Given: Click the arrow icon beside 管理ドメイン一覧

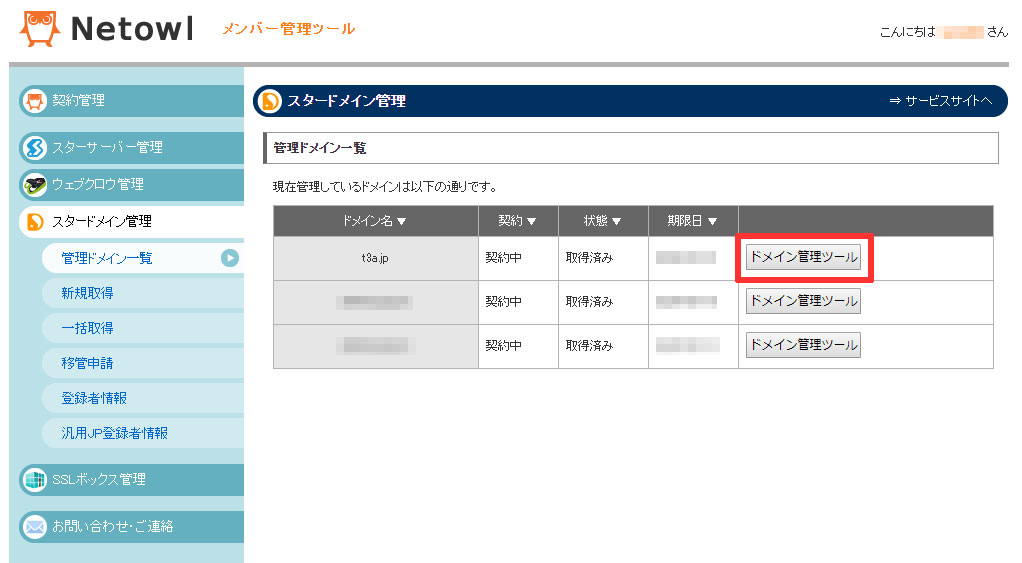Looking at the screenshot, I should pyautogui.click(x=229, y=258).
